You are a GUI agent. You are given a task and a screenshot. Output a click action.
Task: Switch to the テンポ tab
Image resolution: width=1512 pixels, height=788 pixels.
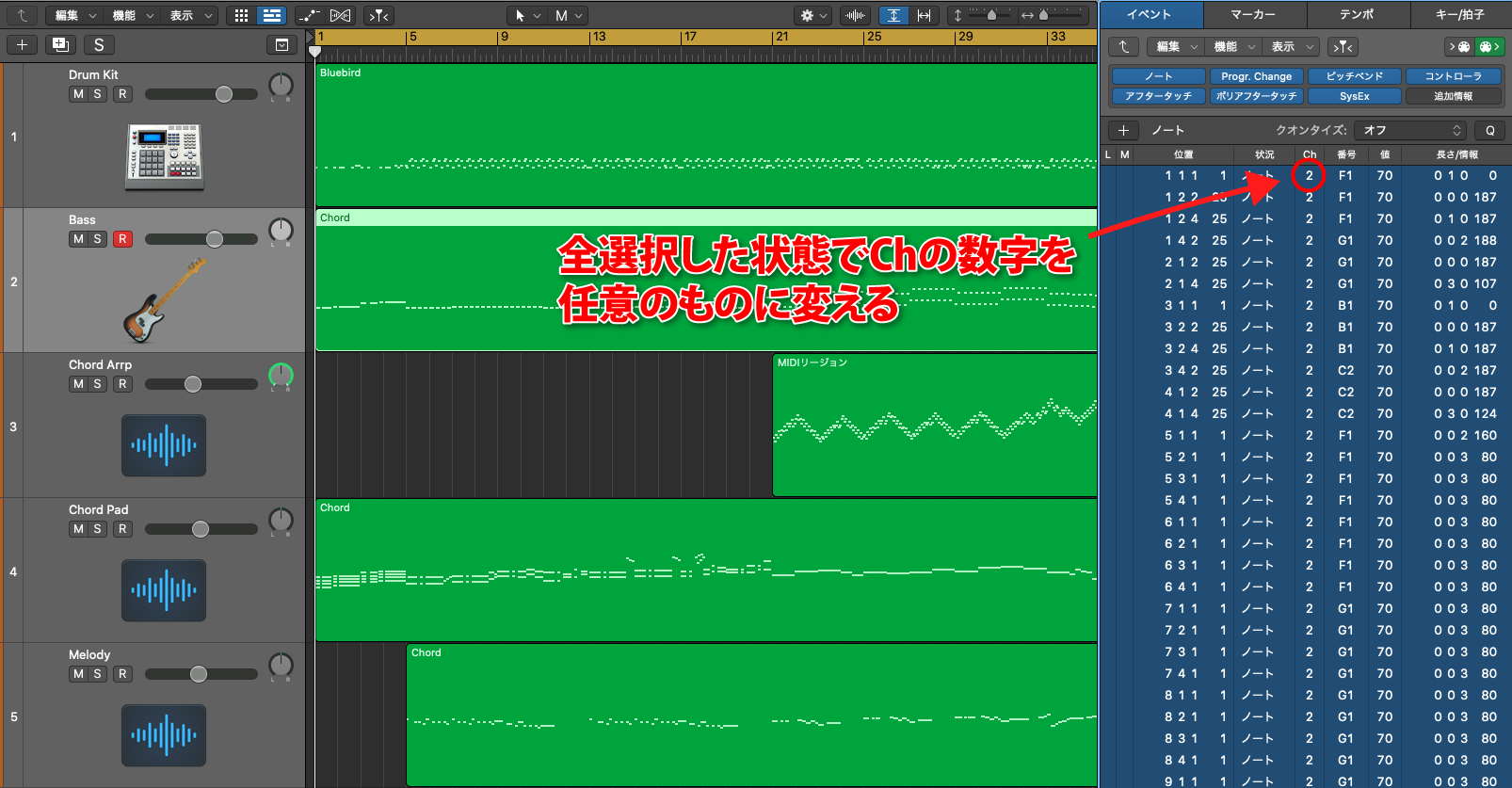pos(1358,14)
